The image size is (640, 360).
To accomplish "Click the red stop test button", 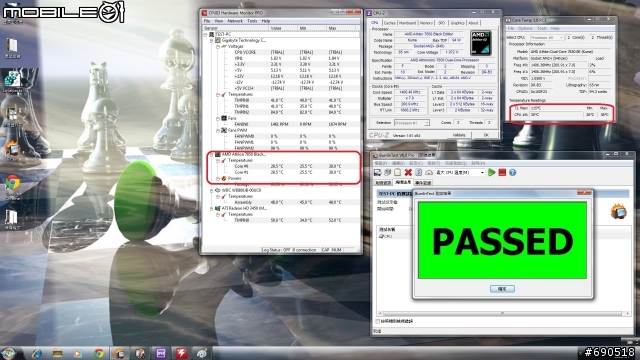I will (x=502, y=173).
